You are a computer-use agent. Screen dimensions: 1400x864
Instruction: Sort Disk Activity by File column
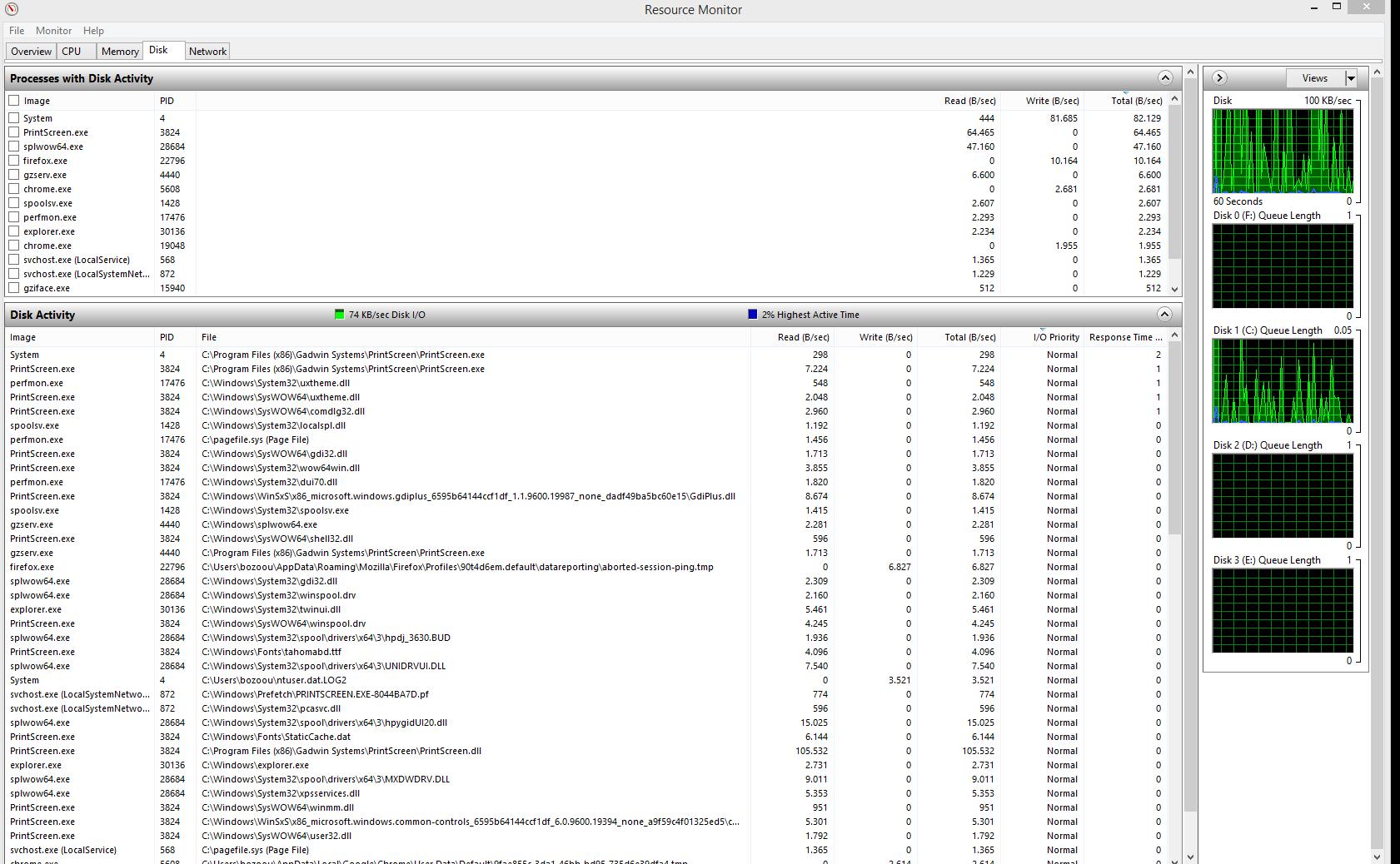[473, 337]
